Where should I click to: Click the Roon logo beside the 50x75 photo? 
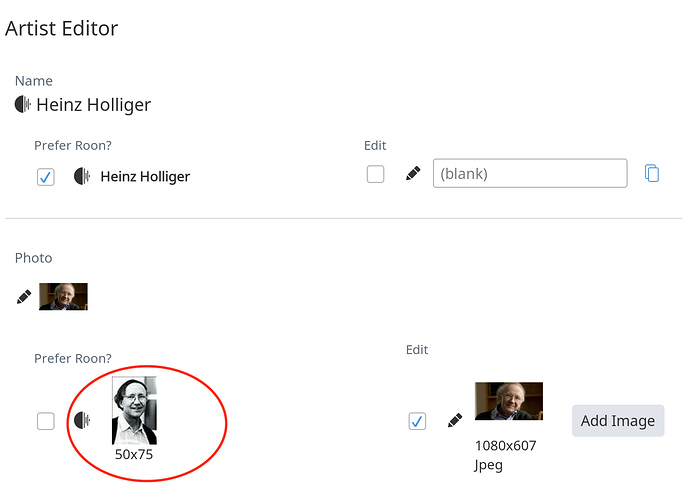82,420
